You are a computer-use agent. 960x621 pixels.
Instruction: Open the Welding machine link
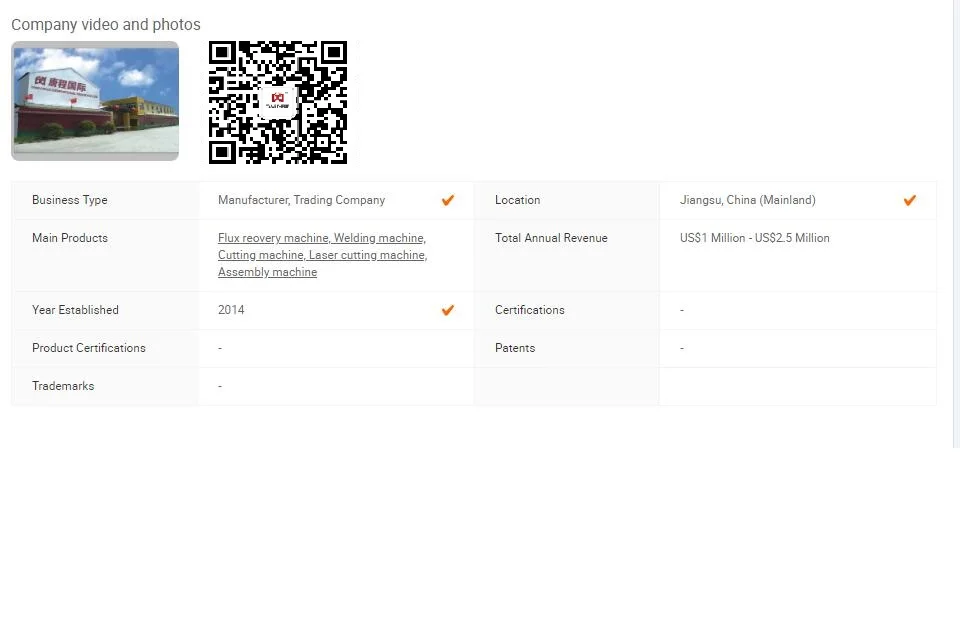380,238
